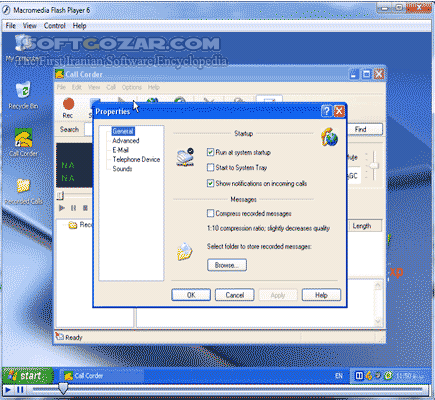This screenshot has height=400, width=435.
Task: Click the OK button in Properties
Action: point(191,295)
